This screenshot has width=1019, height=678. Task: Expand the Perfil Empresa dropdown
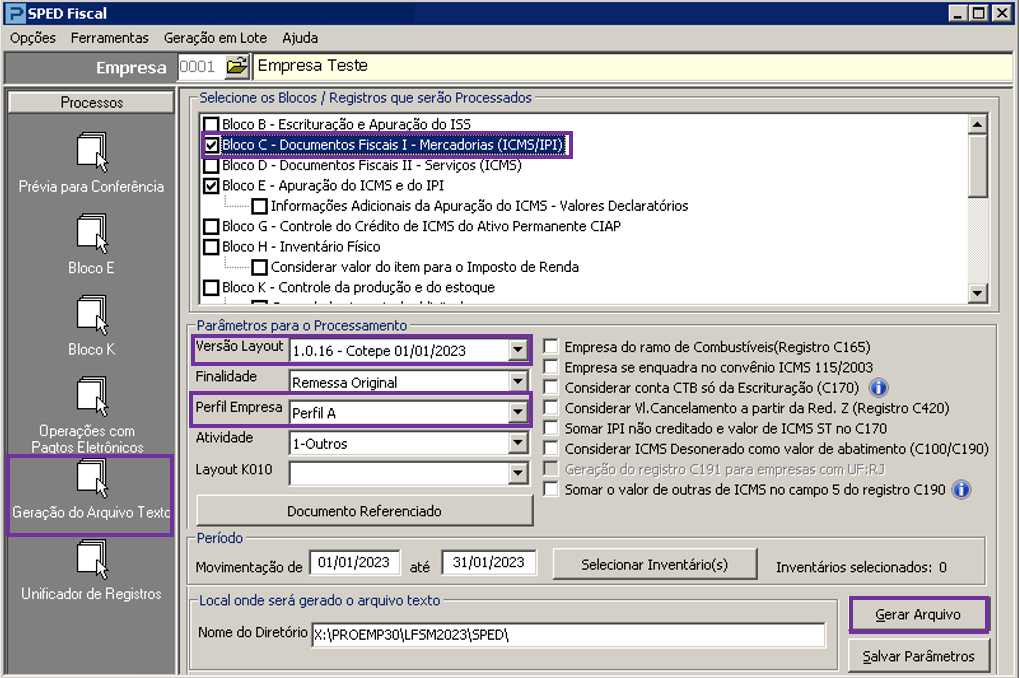pos(517,413)
